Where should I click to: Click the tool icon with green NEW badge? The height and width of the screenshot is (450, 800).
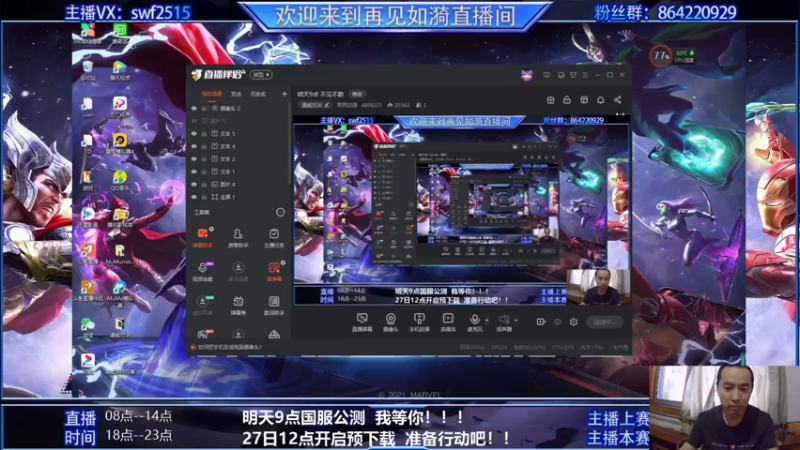(x=203, y=305)
